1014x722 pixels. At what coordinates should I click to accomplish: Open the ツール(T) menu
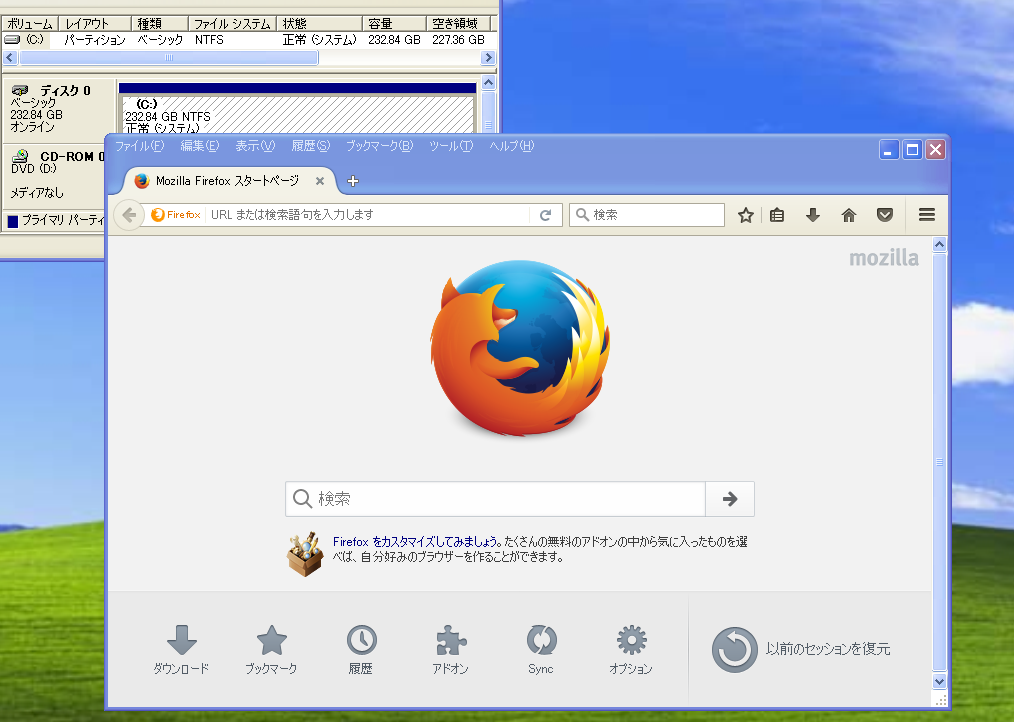point(451,146)
